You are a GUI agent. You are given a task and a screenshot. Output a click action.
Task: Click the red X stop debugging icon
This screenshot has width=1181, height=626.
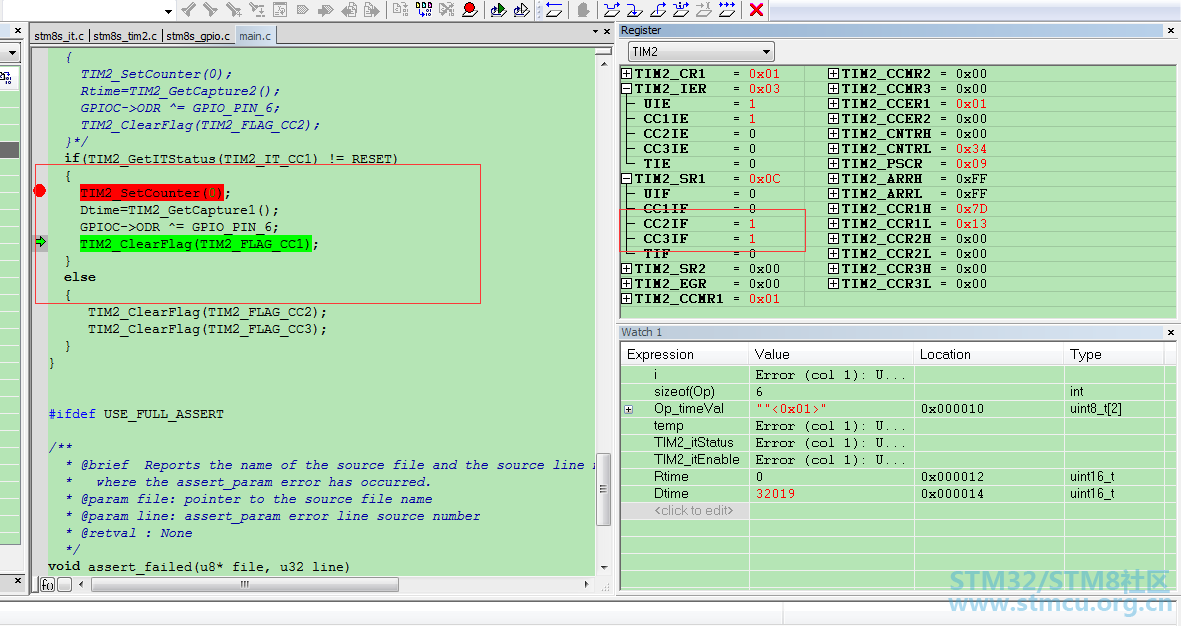point(756,9)
